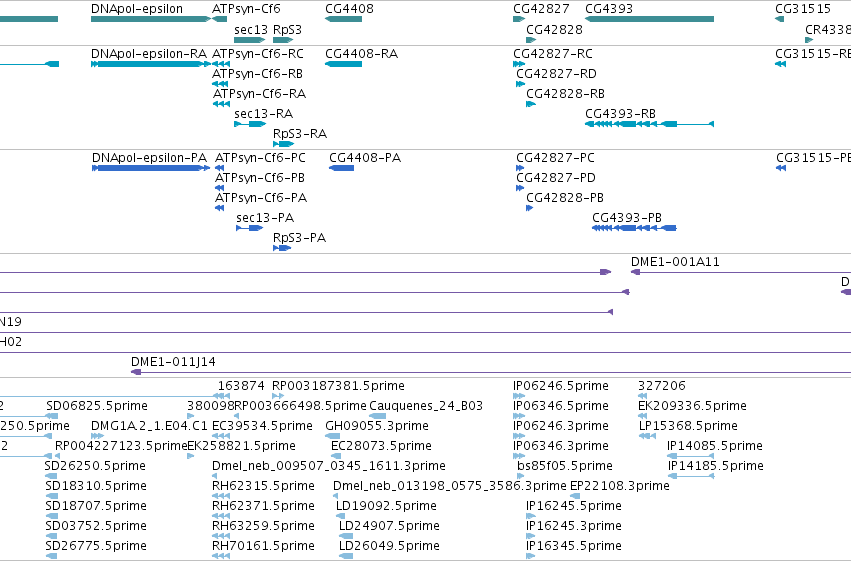Select protein CG42827-PD

pyautogui.click(x=556, y=178)
